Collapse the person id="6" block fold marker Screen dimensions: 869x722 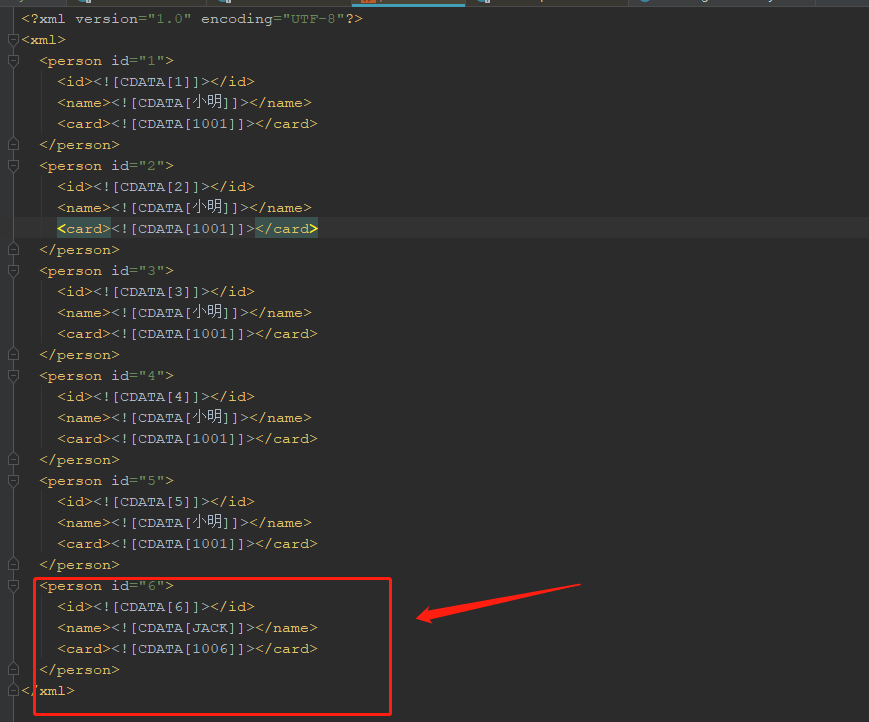point(14,586)
